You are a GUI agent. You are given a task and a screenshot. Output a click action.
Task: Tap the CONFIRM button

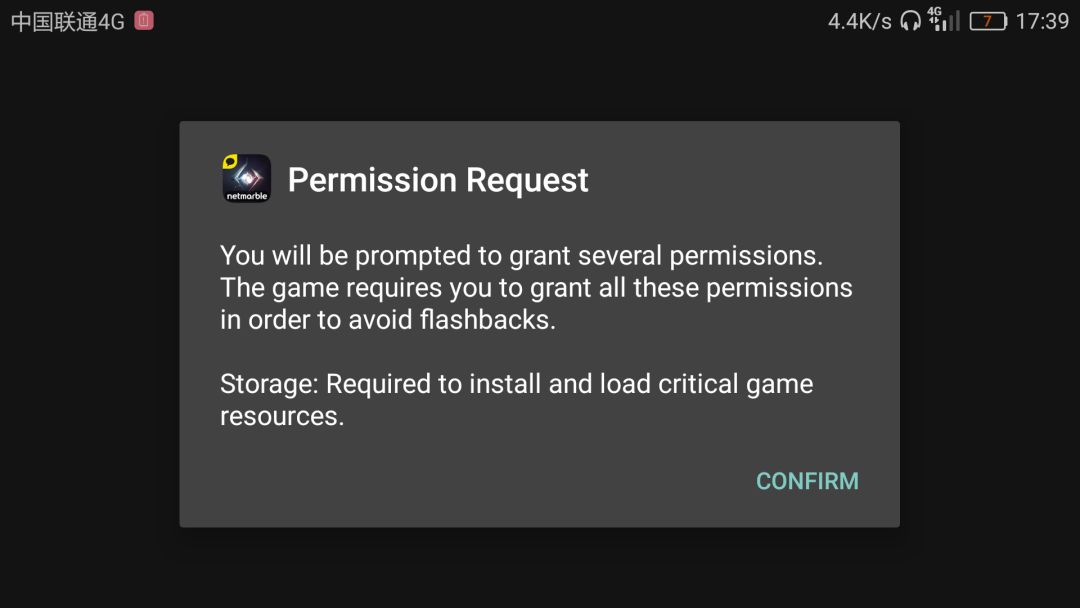point(807,481)
